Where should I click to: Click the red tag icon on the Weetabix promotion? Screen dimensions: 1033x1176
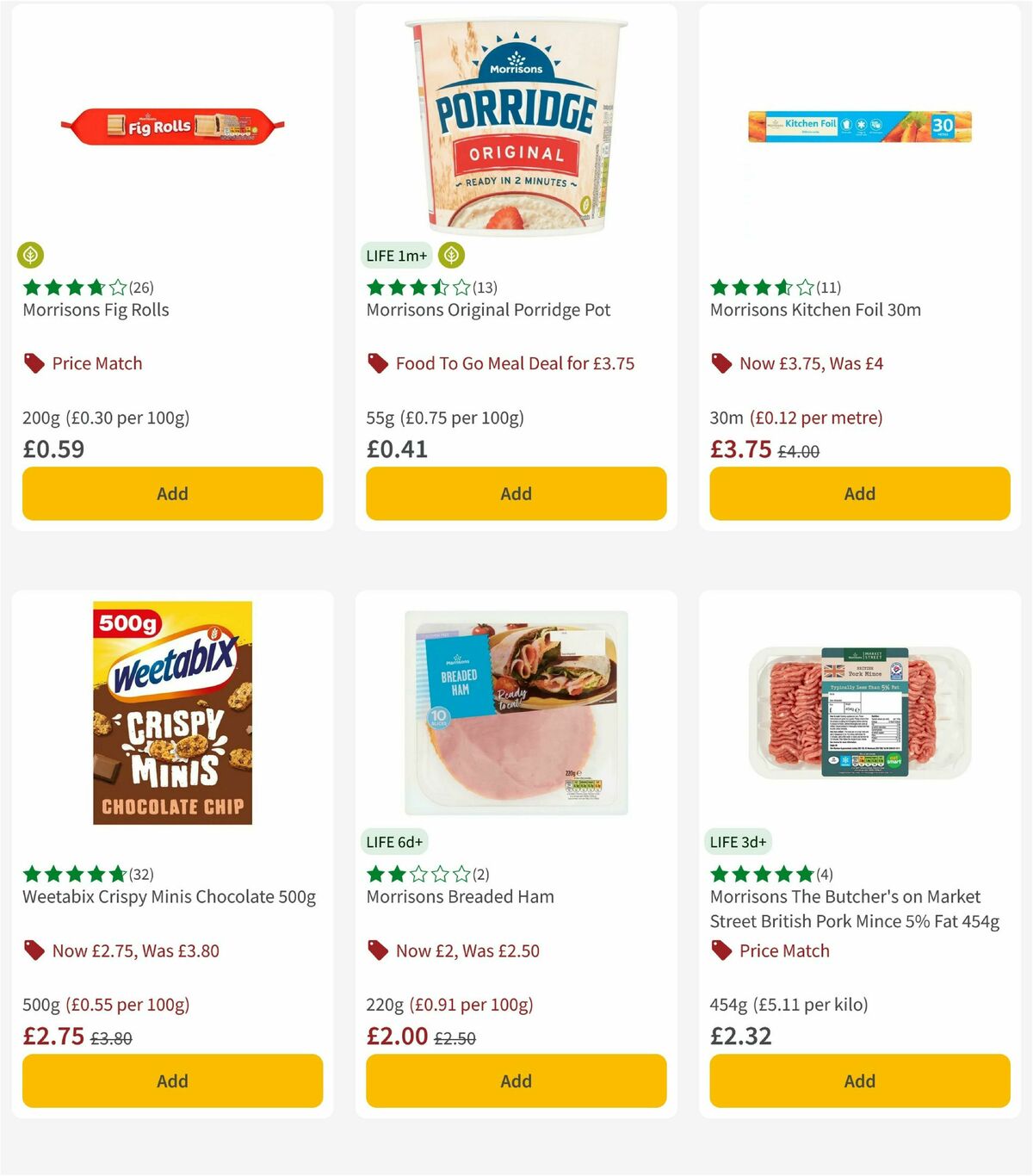[x=34, y=950]
